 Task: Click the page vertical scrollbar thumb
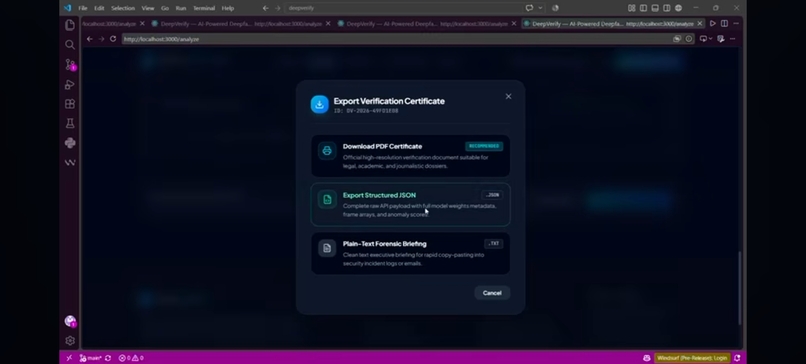pyautogui.click(x=740, y=288)
